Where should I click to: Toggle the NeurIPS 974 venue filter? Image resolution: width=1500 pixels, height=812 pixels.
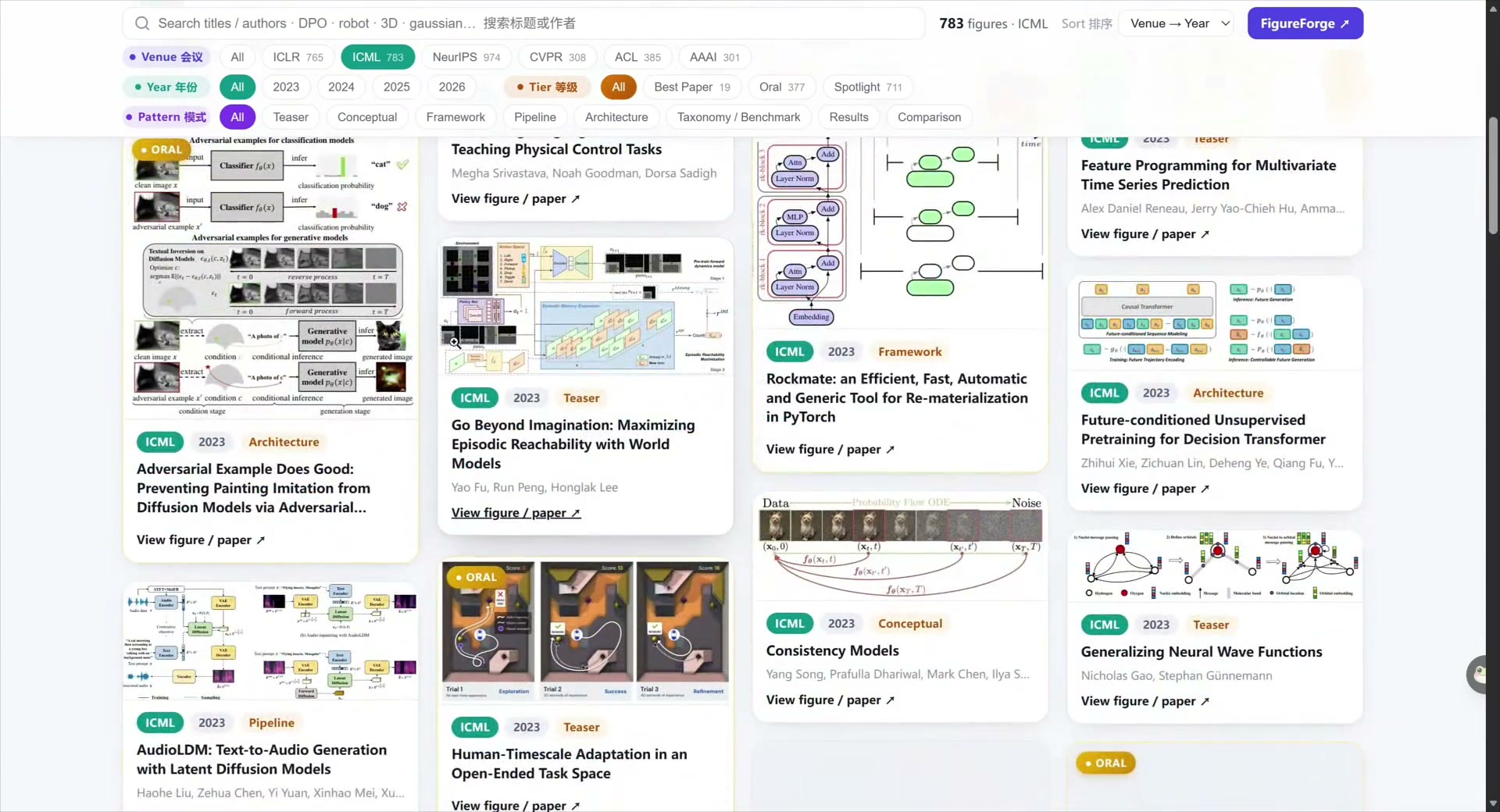click(x=466, y=57)
